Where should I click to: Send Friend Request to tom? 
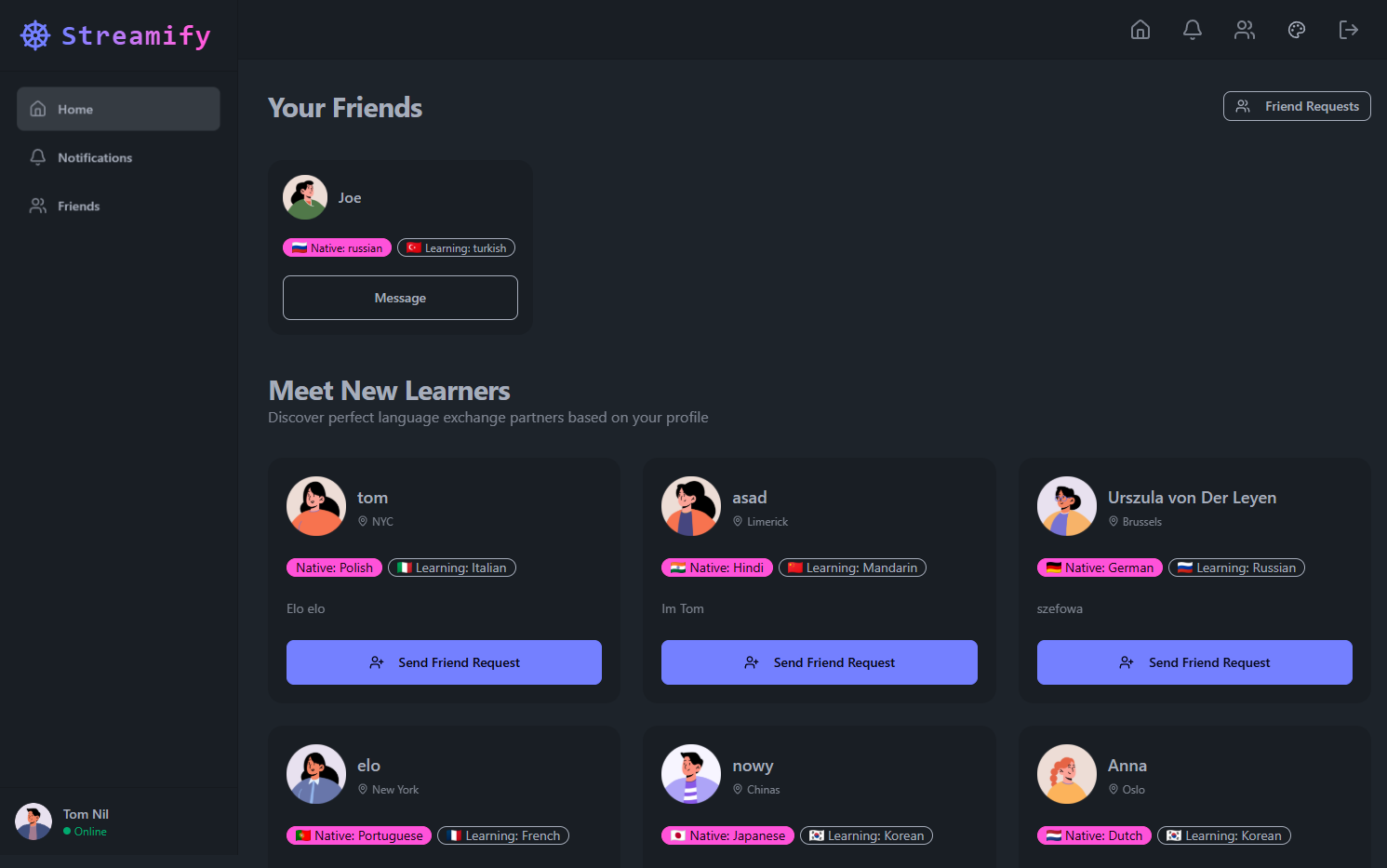[x=444, y=662]
